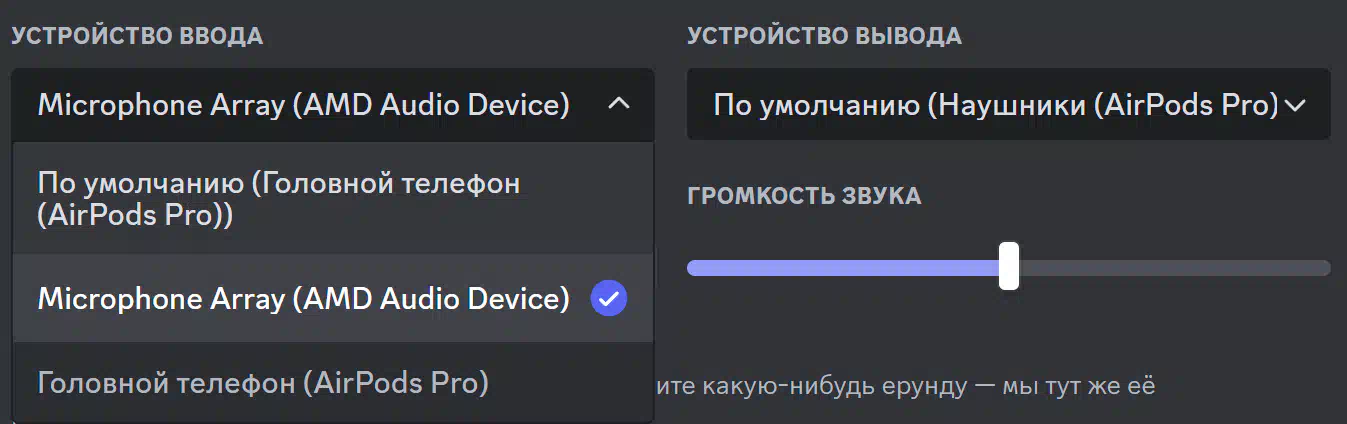Choose the bottom Головной телефон (AirPods Pro) option
This screenshot has width=1347, height=424.
[x=333, y=382]
